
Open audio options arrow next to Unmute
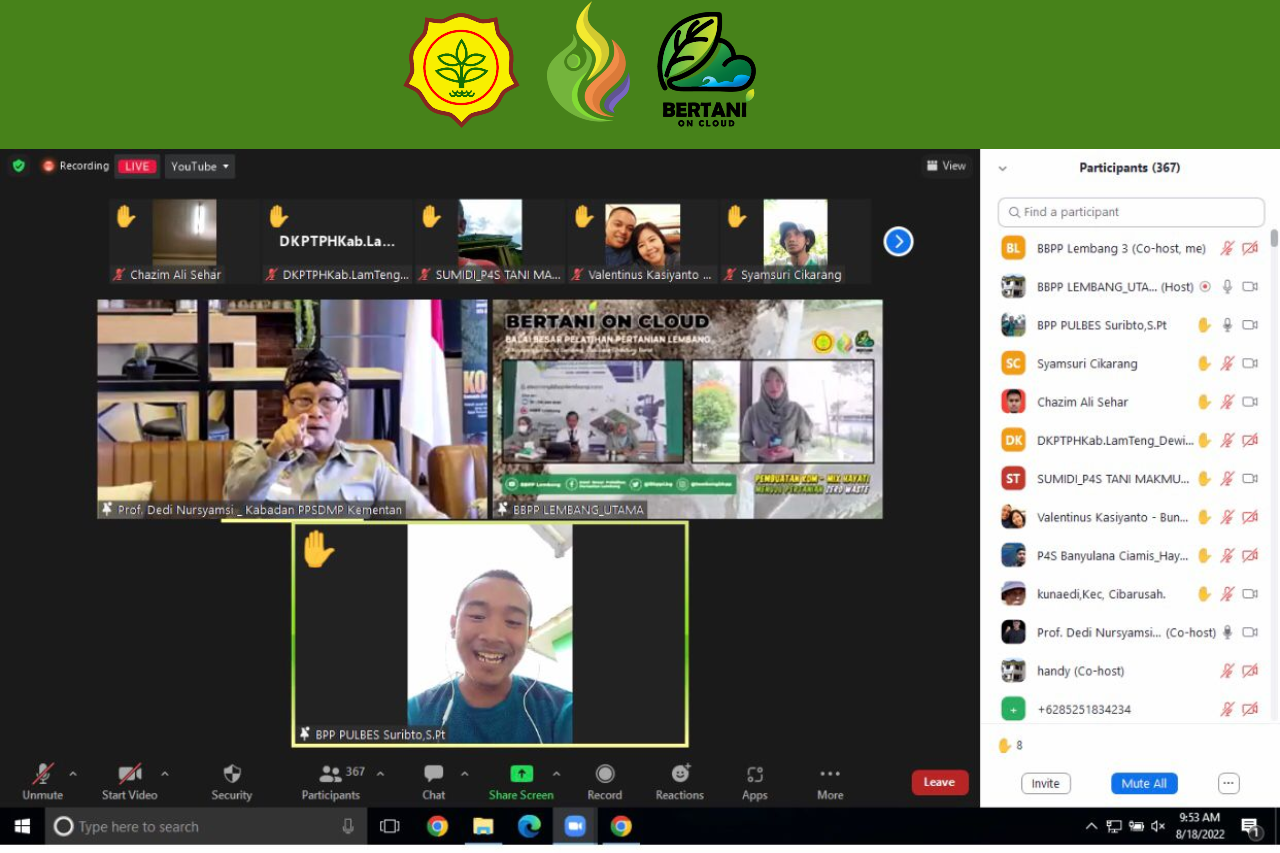[72, 773]
